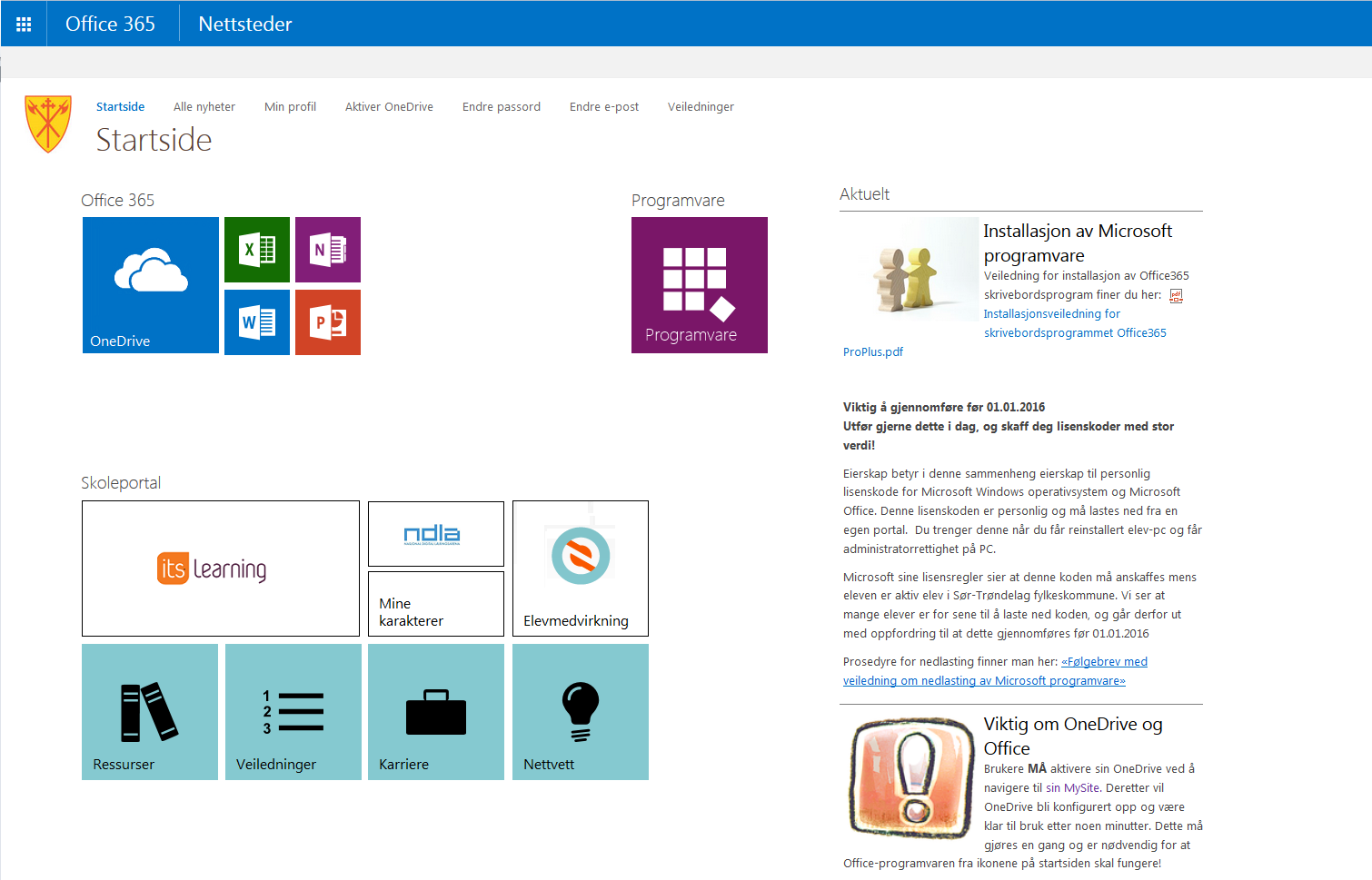Viewport: 1372px width, 880px height.
Task: Select the Startside navigation item
Action: click(x=121, y=106)
